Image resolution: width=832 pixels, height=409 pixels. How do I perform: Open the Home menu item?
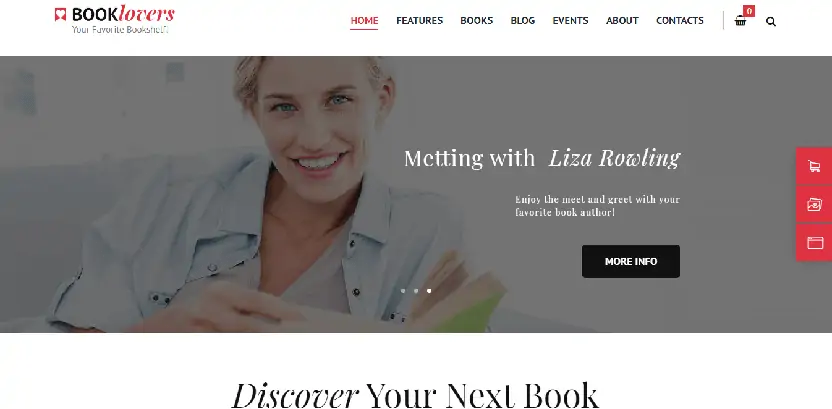tap(364, 21)
